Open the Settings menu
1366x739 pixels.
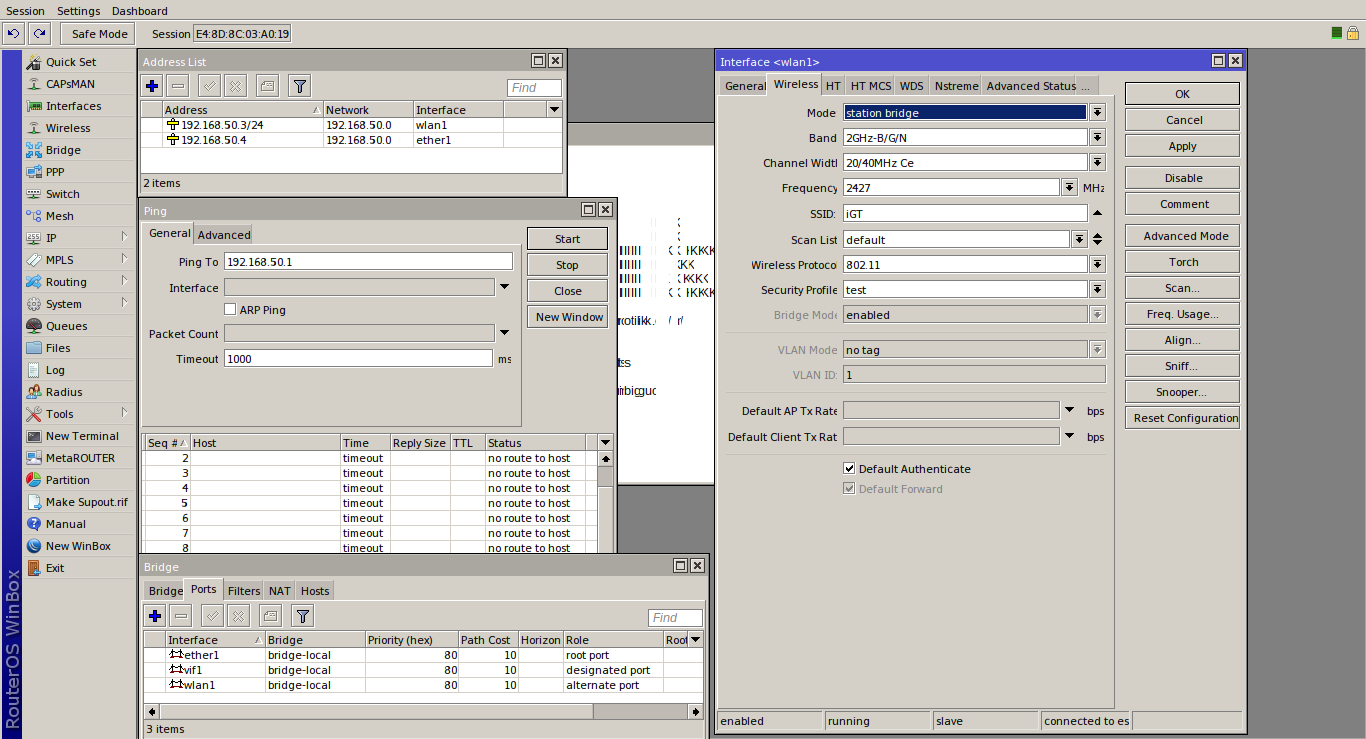(78, 11)
